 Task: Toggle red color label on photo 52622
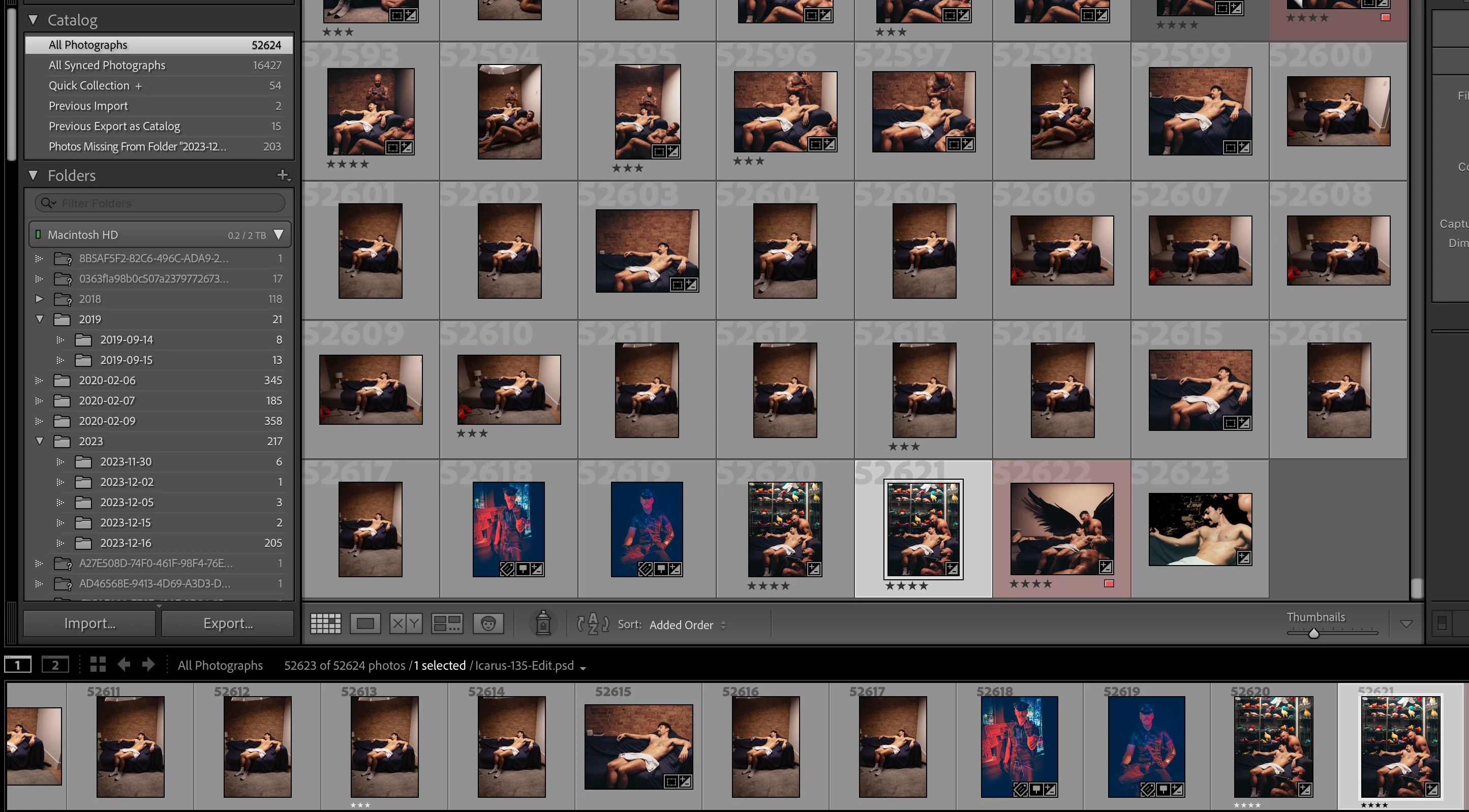coord(1109,583)
